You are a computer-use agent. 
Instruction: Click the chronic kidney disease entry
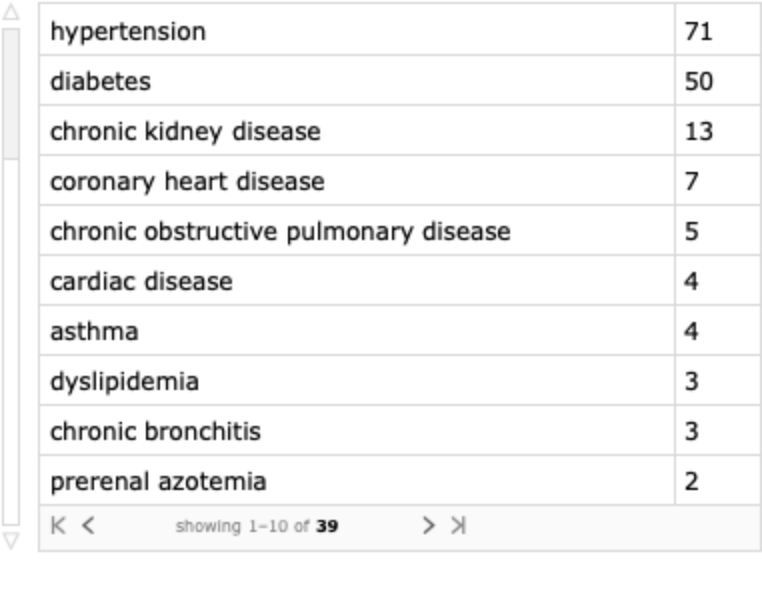click(185, 131)
